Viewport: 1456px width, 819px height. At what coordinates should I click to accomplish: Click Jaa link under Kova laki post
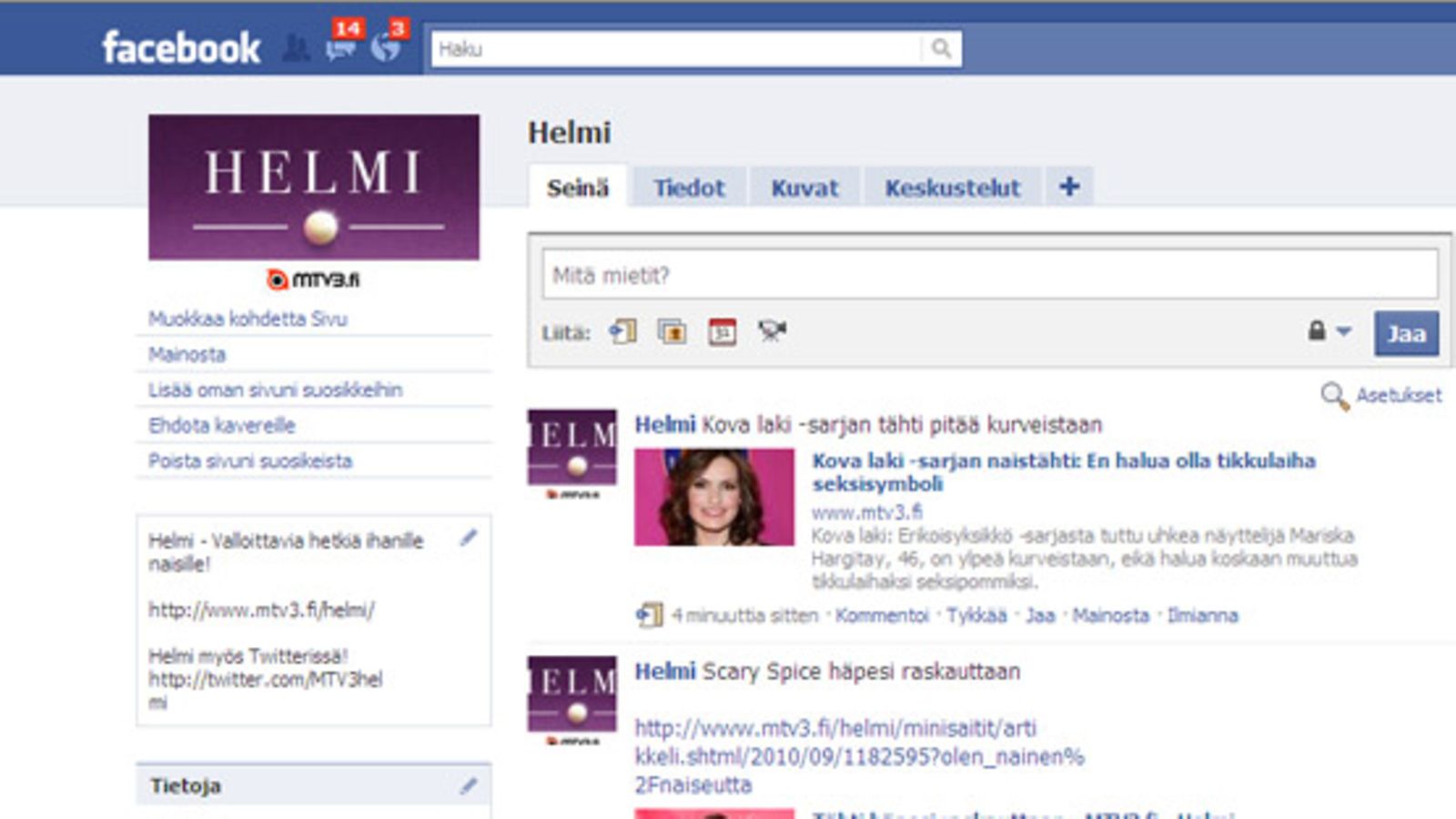(x=1040, y=615)
